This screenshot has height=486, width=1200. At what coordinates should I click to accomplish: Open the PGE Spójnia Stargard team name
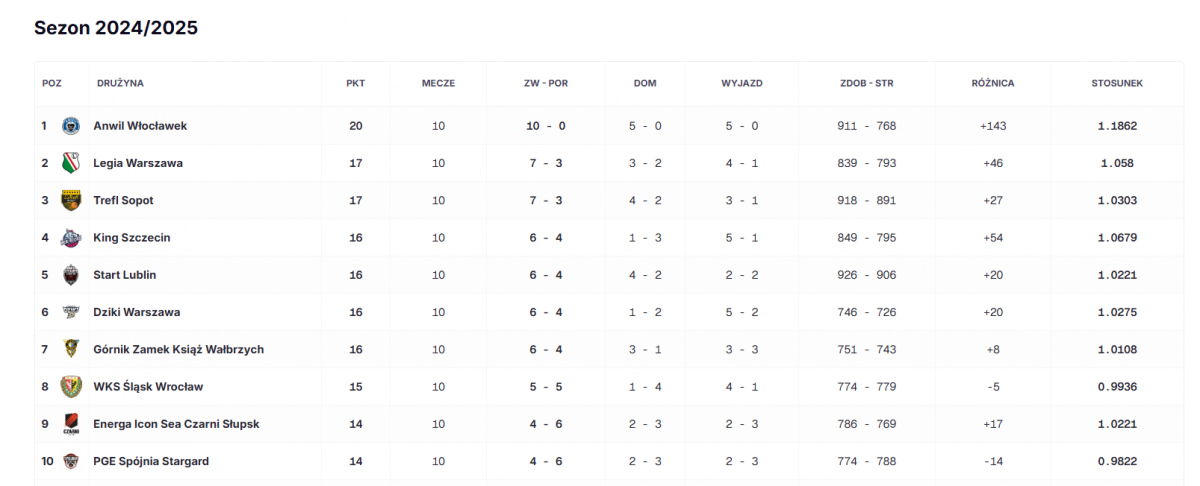pyautogui.click(x=151, y=461)
